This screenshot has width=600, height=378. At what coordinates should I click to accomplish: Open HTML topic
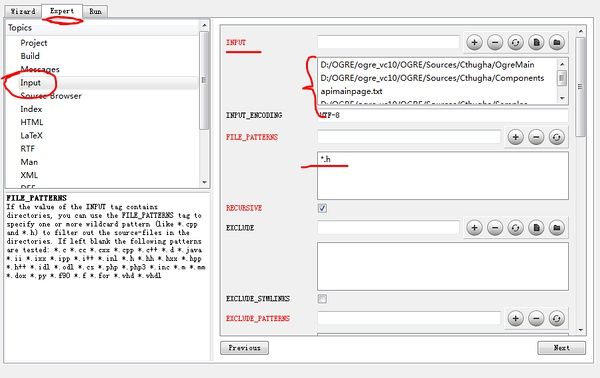pyautogui.click(x=32, y=122)
